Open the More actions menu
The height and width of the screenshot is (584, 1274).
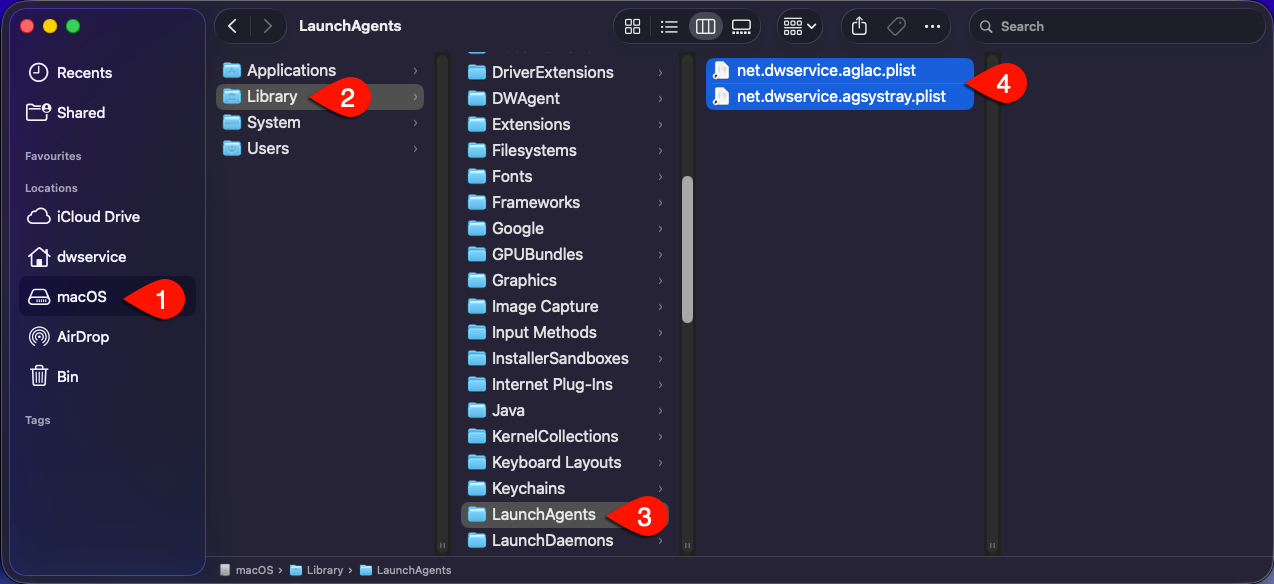tap(932, 26)
